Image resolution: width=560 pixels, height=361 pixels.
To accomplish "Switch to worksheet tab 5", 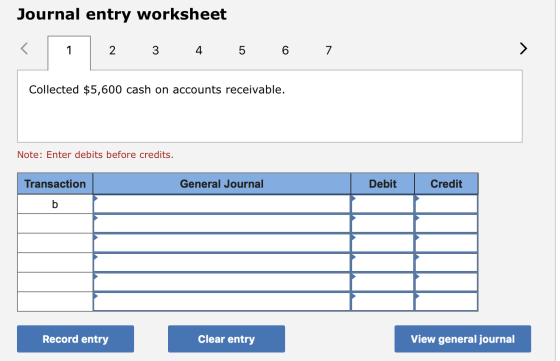I will coord(242,50).
